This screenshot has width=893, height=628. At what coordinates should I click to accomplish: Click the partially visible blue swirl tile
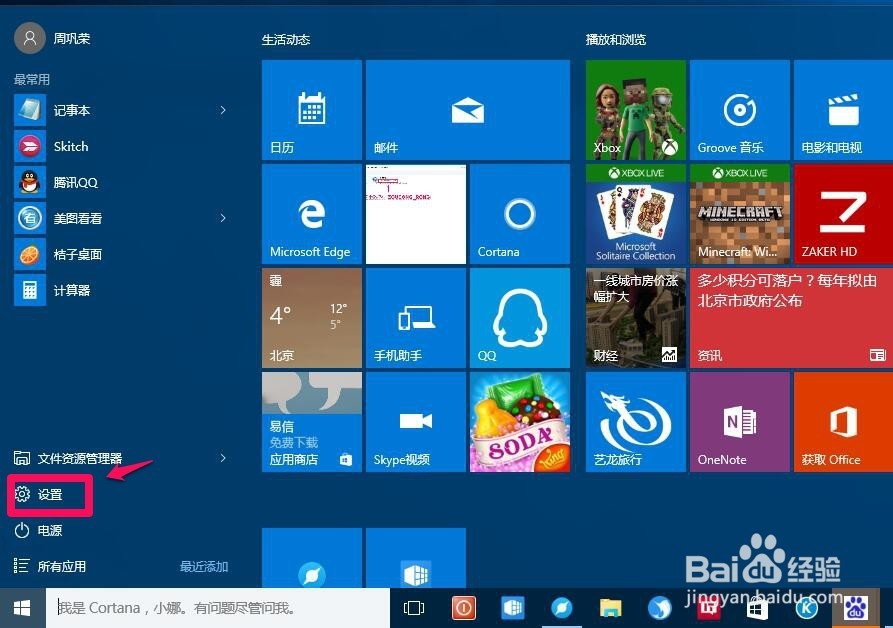(x=312, y=558)
